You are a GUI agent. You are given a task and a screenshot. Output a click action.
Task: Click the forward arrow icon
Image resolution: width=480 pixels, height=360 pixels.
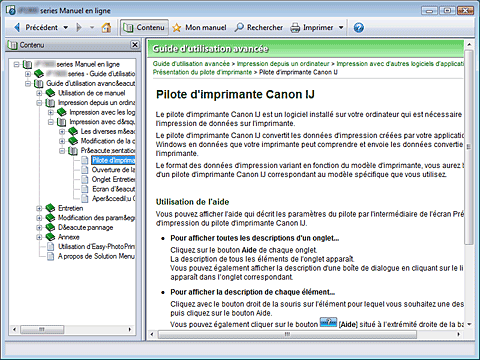click(79, 27)
